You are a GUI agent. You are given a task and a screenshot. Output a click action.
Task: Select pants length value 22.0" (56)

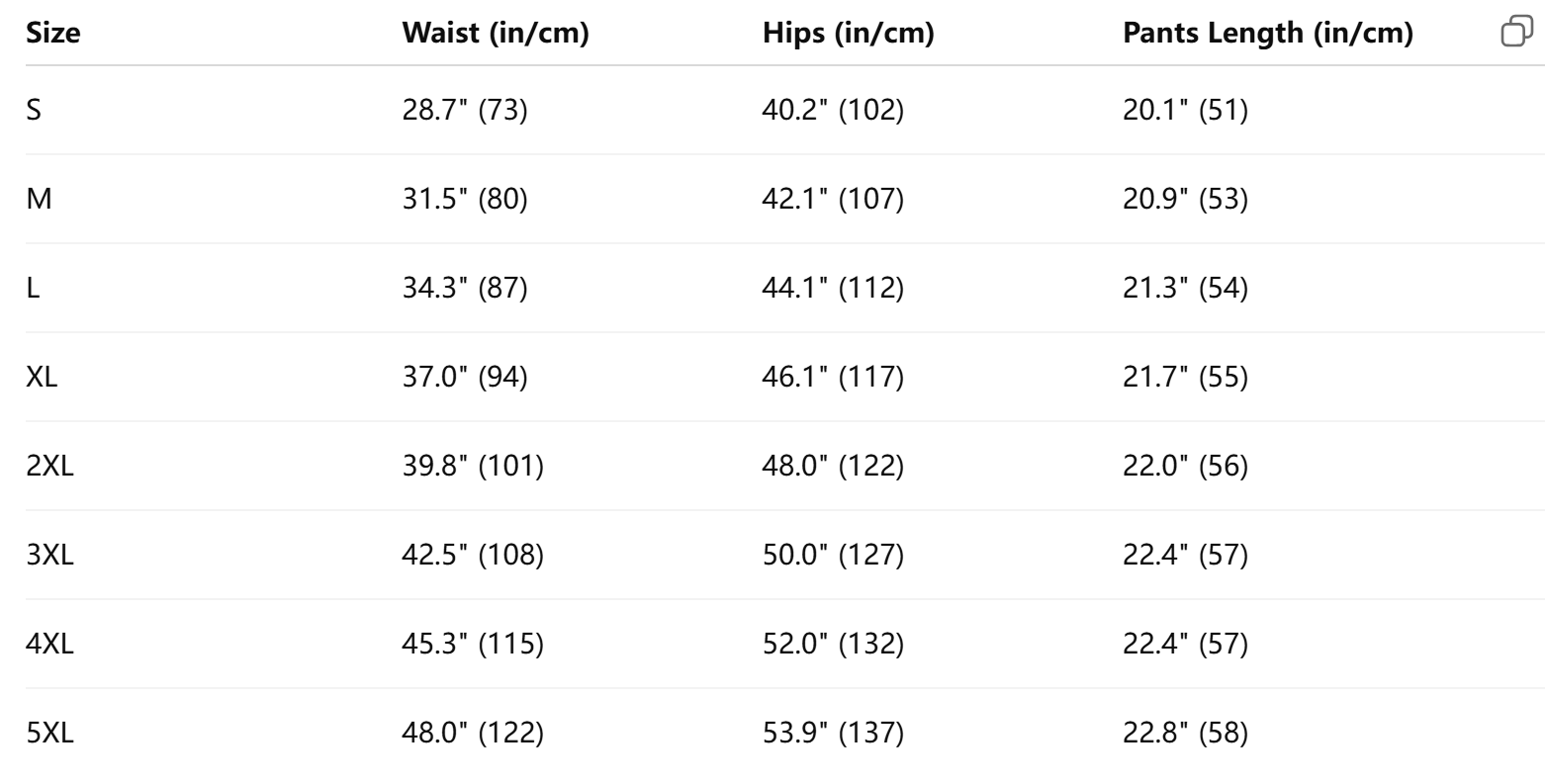pyautogui.click(x=1186, y=466)
